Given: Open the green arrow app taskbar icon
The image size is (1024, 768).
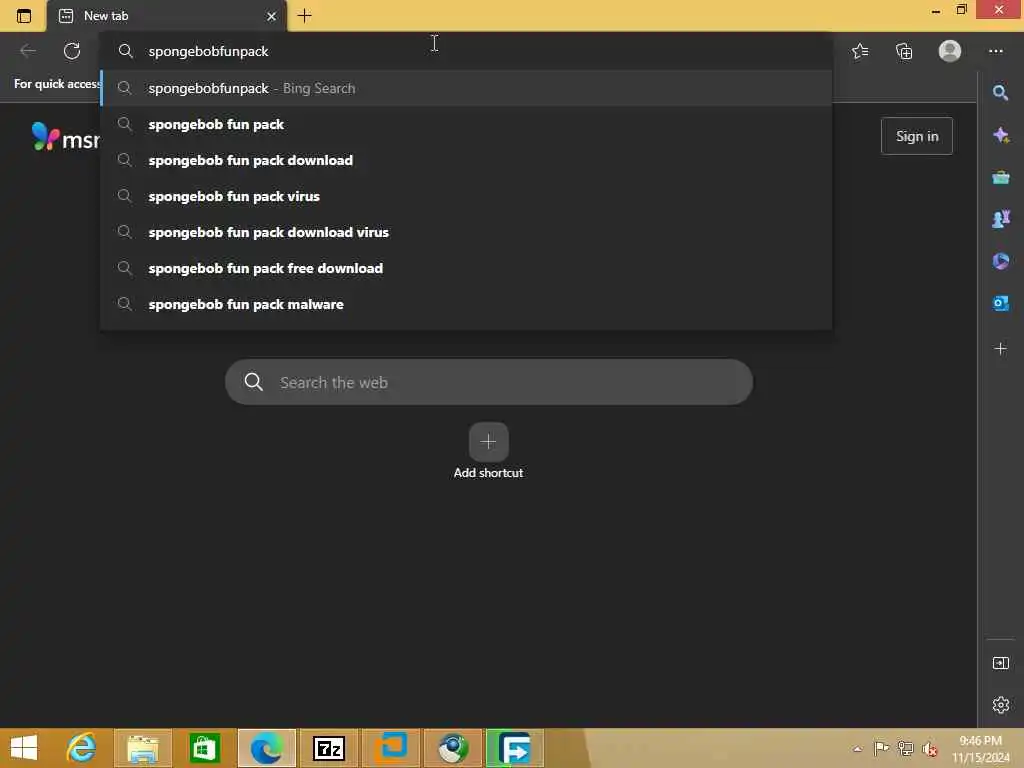Looking at the screenshot, I should point(515,748).
